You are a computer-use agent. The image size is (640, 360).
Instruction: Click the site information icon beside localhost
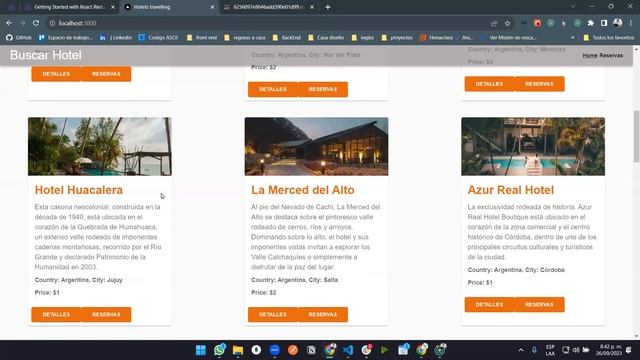point(52,23)
